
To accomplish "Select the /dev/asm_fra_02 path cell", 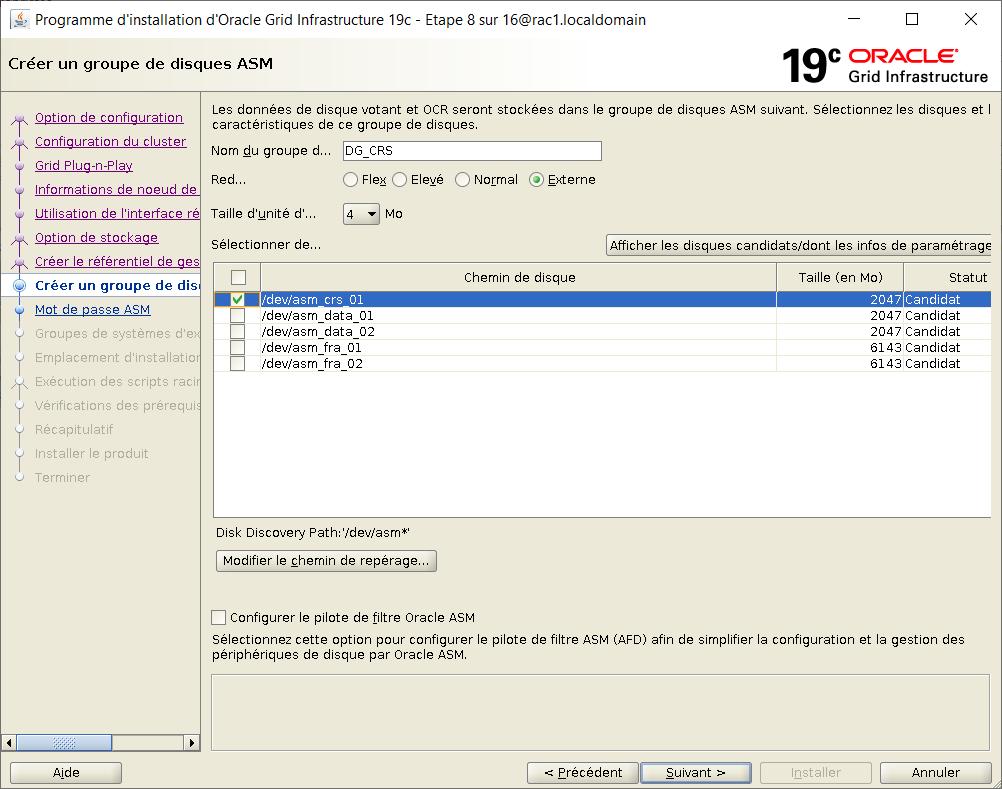I will (518, 364).
